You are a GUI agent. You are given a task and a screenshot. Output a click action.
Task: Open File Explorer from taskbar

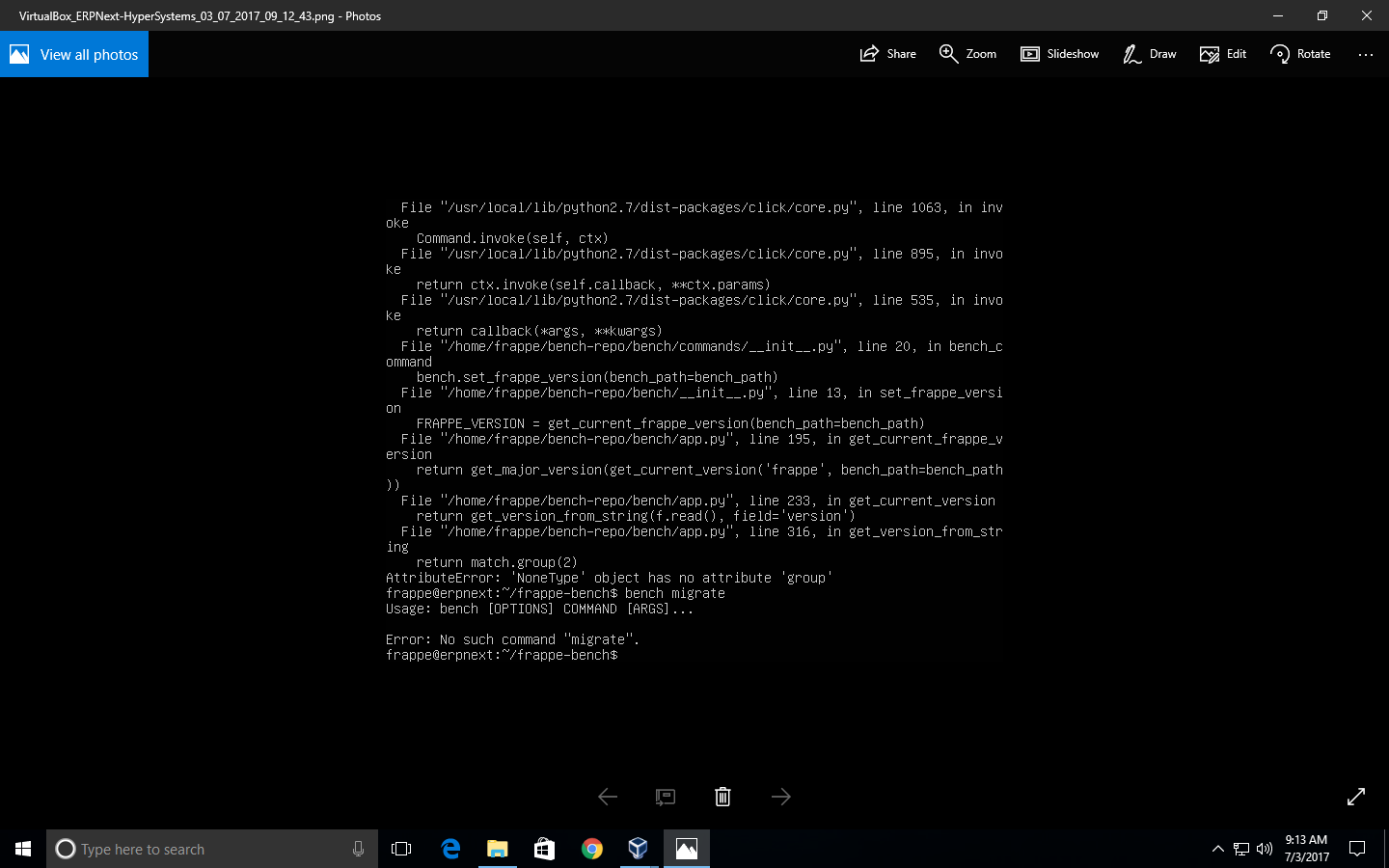click(497, 849)
